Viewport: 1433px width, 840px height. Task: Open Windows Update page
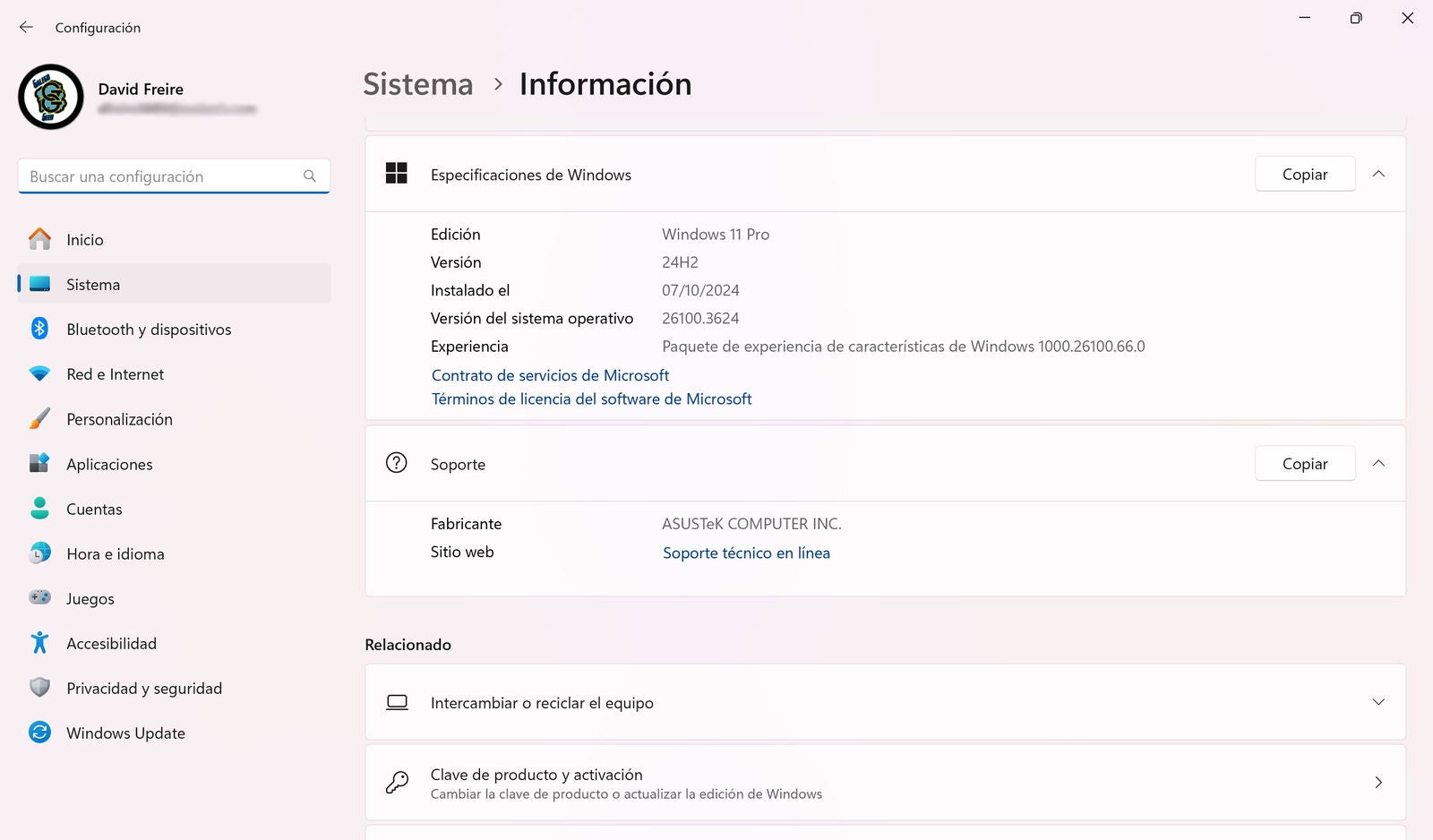point(125,733)
